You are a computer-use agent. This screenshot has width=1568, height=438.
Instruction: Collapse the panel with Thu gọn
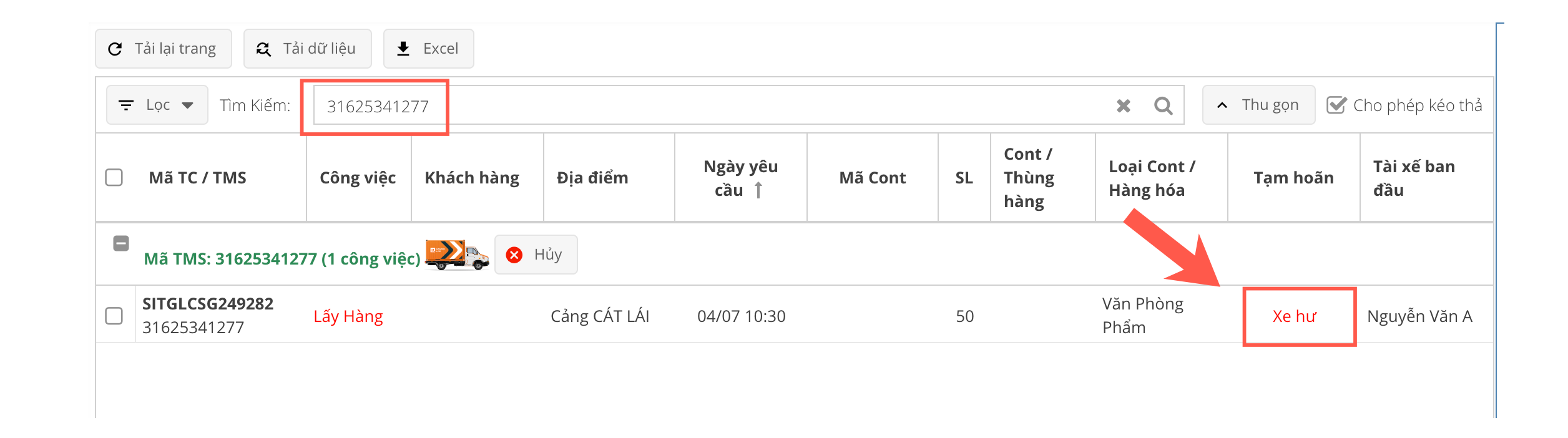point(1258,105)
